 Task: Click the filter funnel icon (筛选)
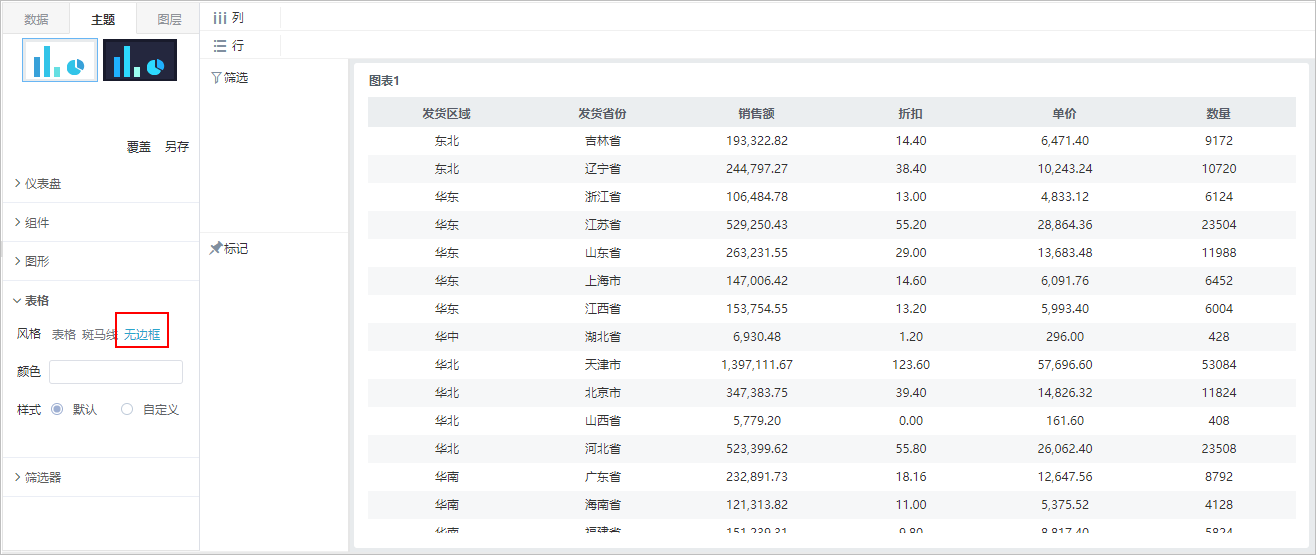pyautogui.click(x=216, y=78)
